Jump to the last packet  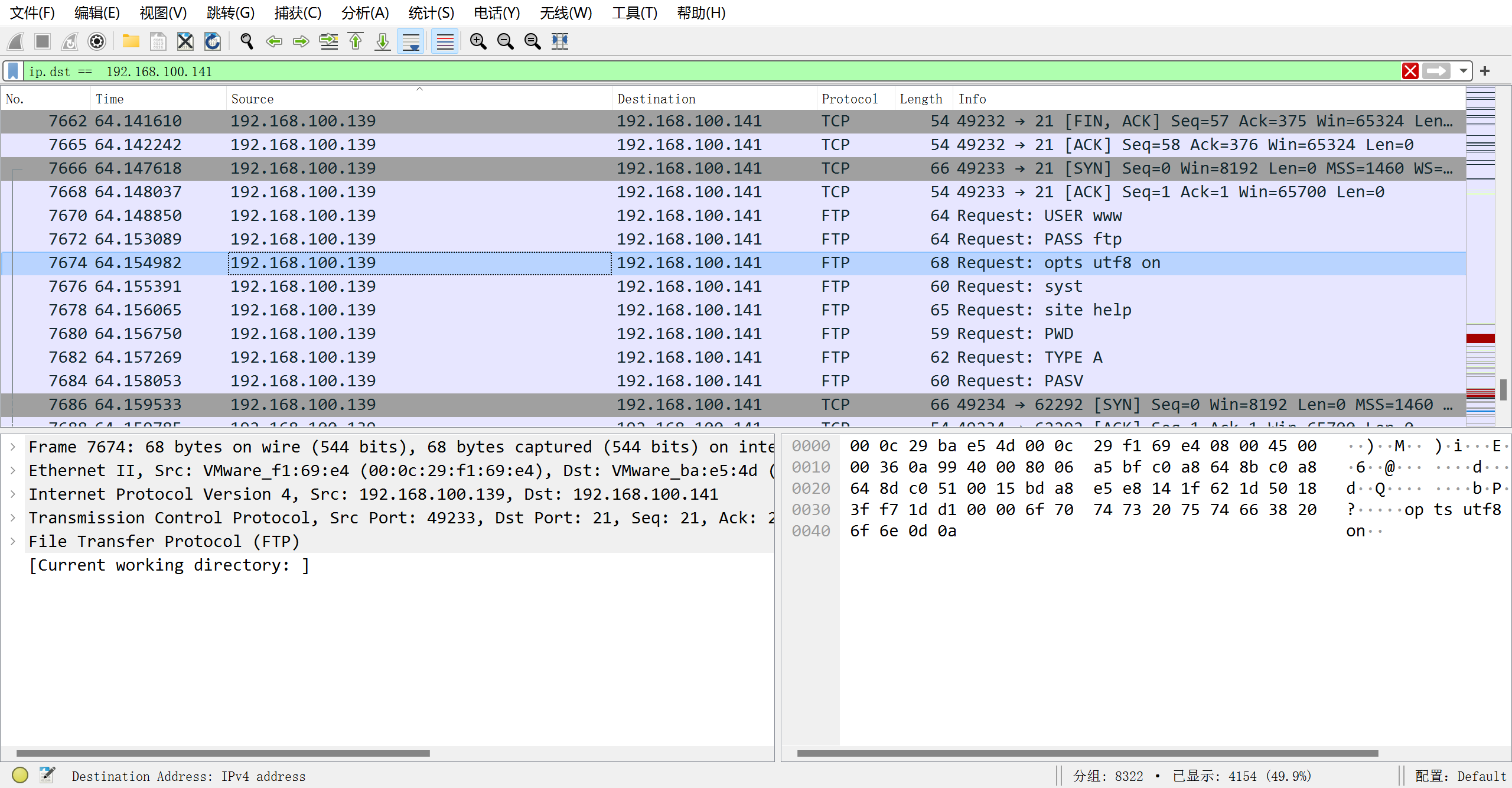click(x=383, y=41)
